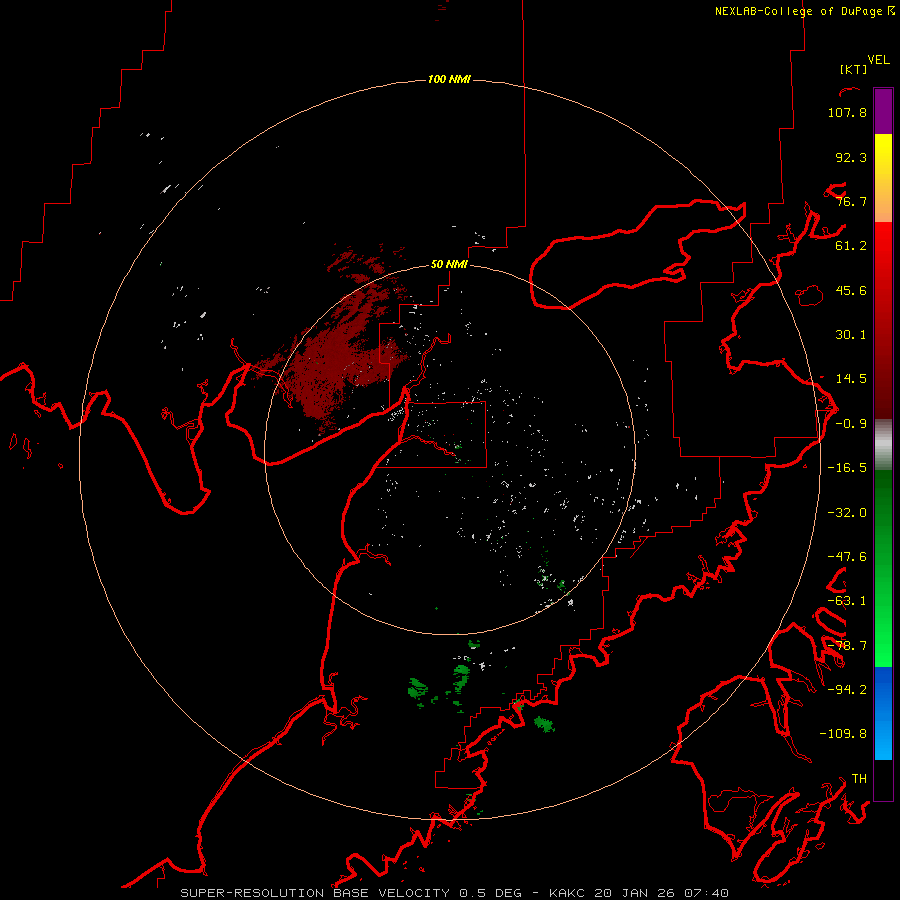Click the 45.6 velocity scale value
The height and width of the screenshot is (900, 900).
tap(851, 290)
